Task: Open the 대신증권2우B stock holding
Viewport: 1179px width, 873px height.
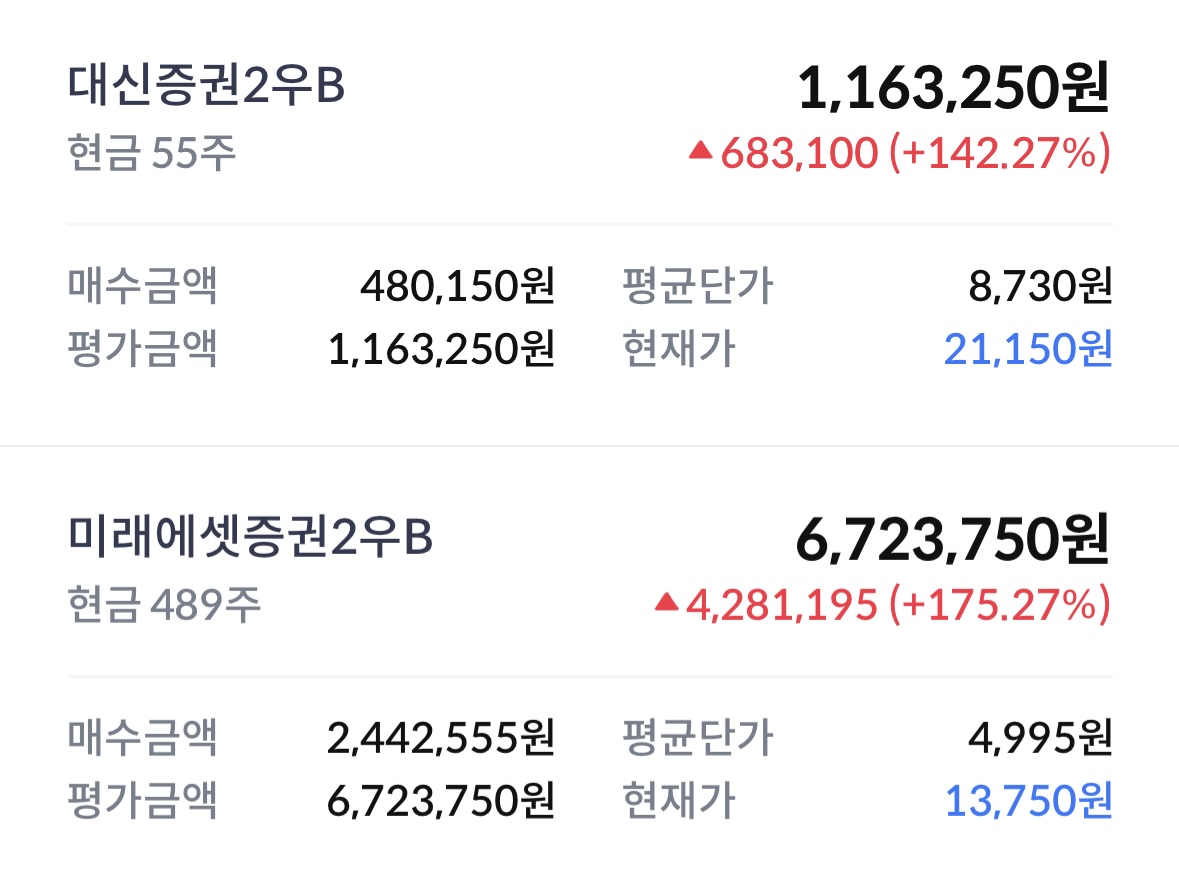Action: pyautogui.click(x=207, y=86)
